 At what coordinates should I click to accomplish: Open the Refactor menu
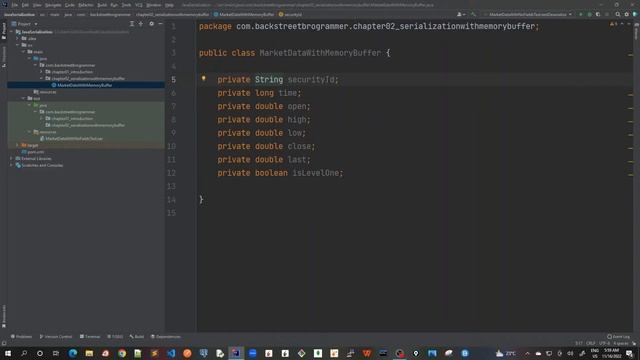tap(86, 5)
